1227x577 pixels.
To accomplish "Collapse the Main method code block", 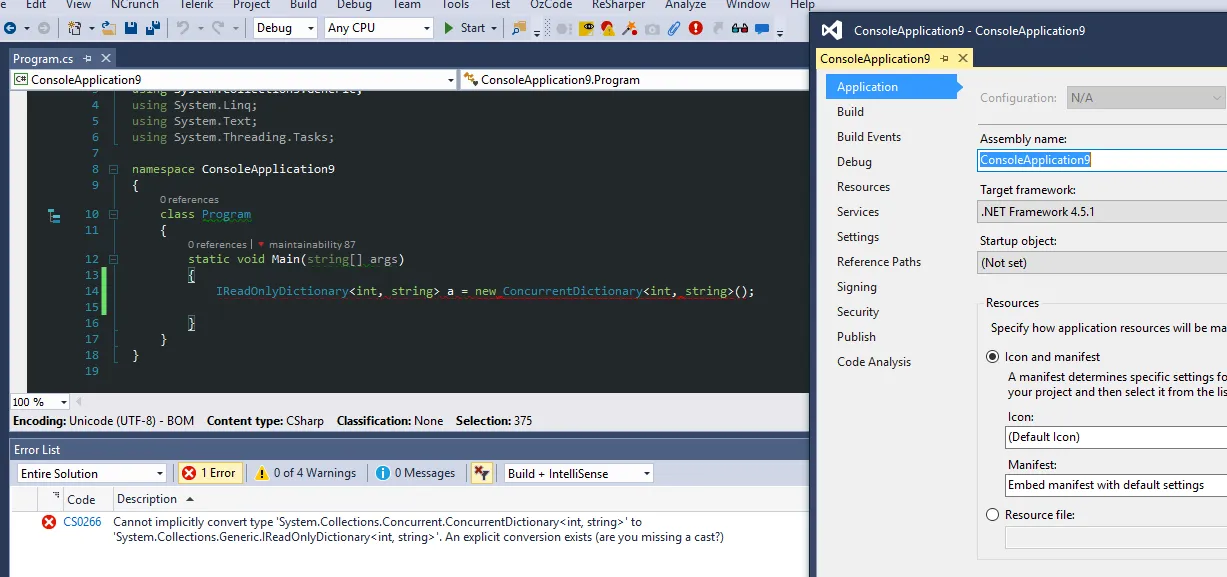I will tap(112, 259).
